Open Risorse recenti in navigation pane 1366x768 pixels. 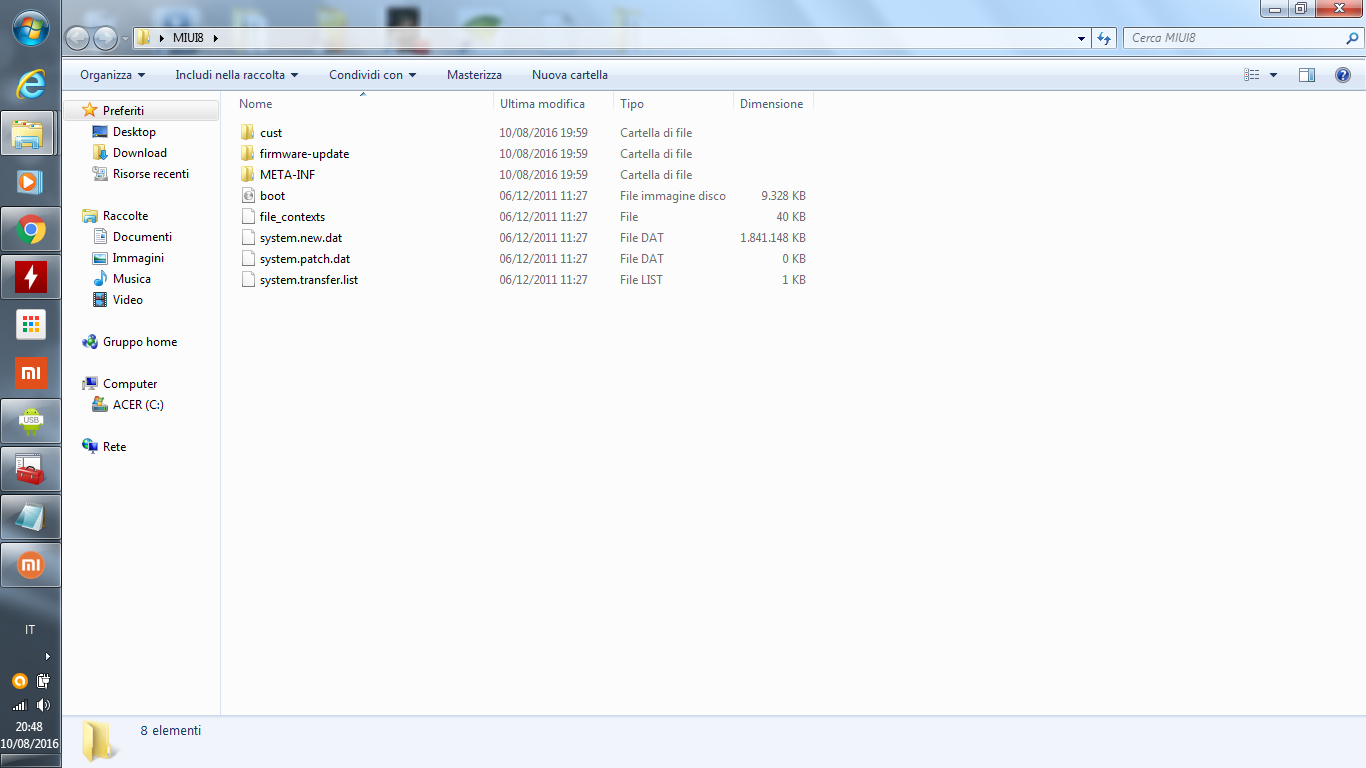pyautogui.click(x=151, y=174)
